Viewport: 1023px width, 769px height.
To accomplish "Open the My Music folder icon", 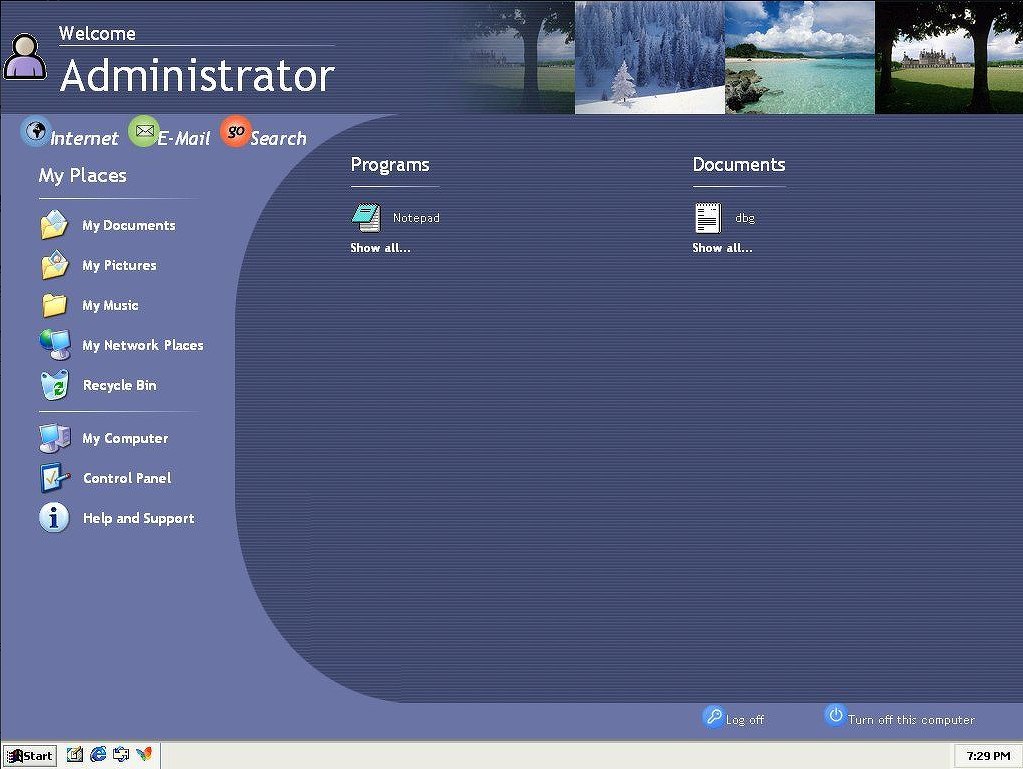I will 54,305.
